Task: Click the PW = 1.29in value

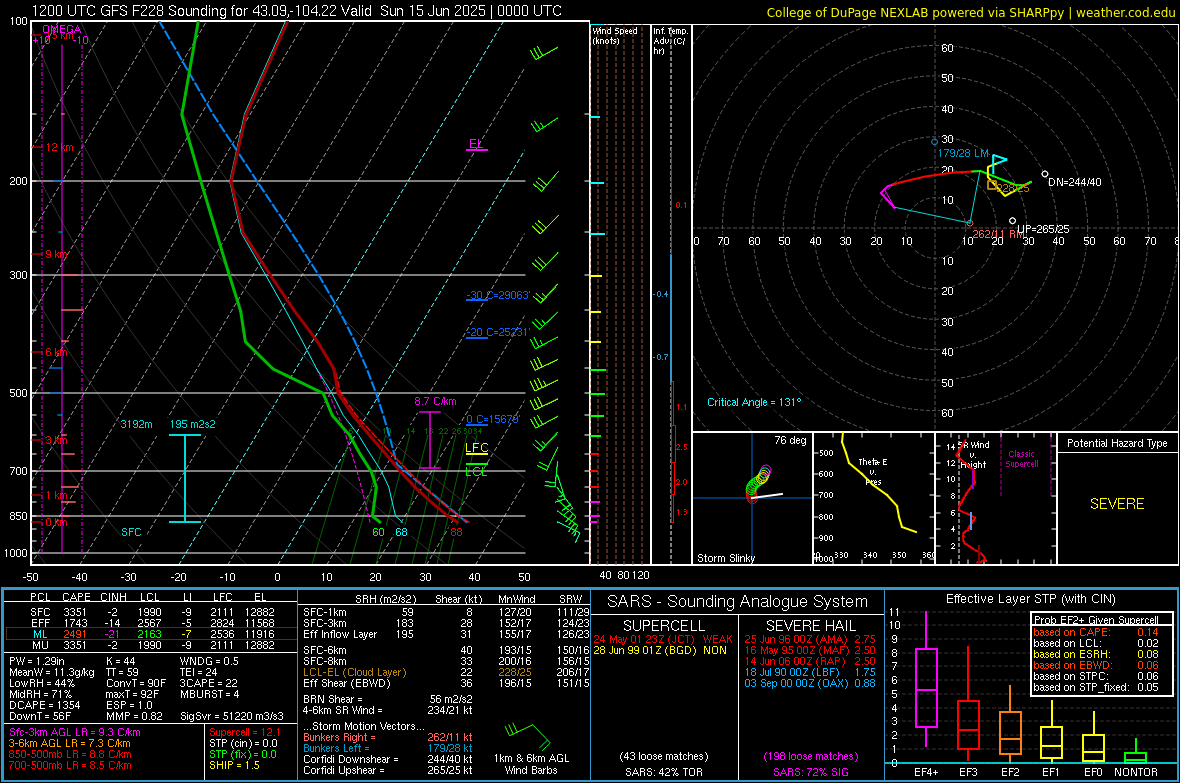Action: tap(40, 661)
